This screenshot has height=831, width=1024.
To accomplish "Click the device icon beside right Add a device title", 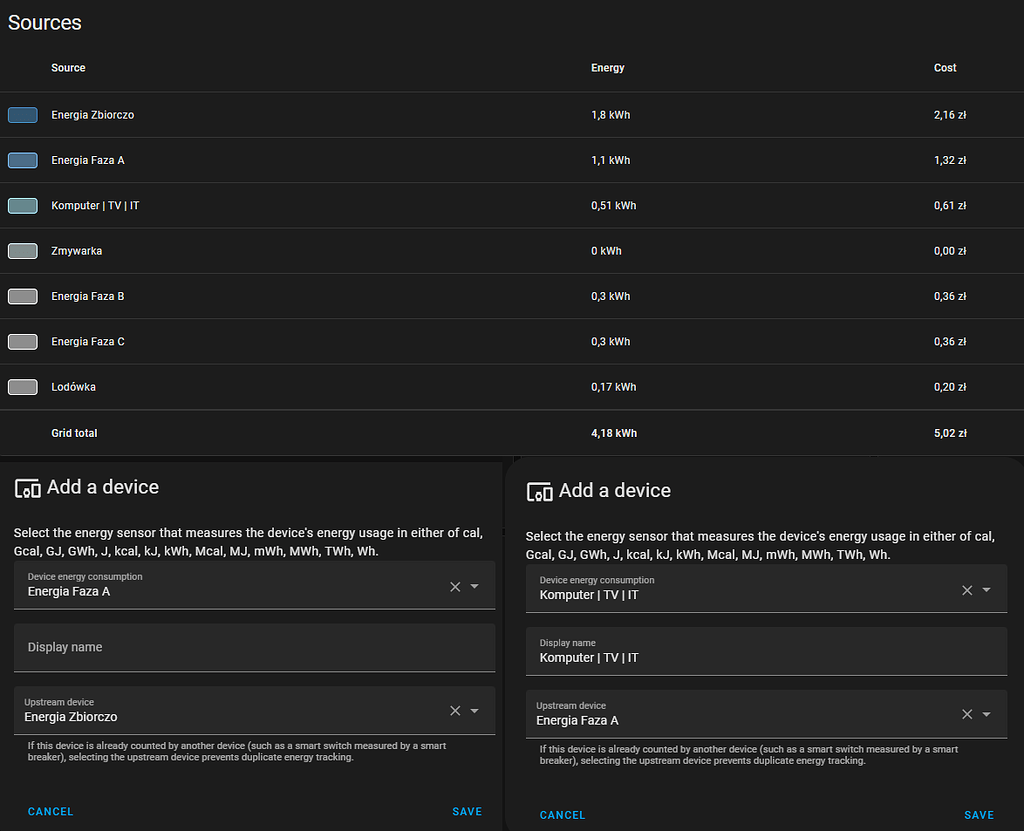I will pos(539,491).
